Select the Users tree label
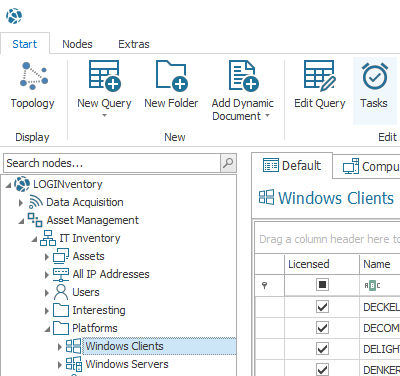 tap(86, 292)
